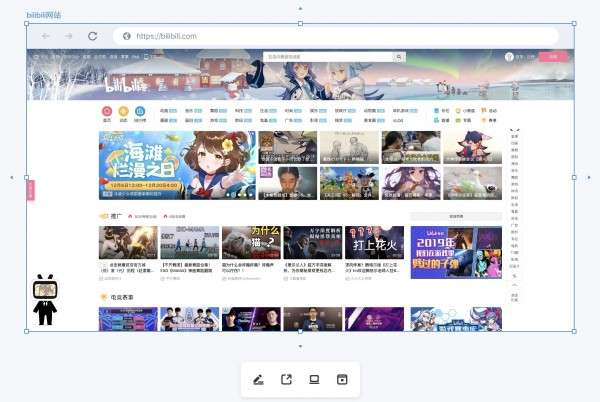Click the archive box icon in bottom toolbar
This screenshot has width=600, height=402.
(x=342, y=379)
